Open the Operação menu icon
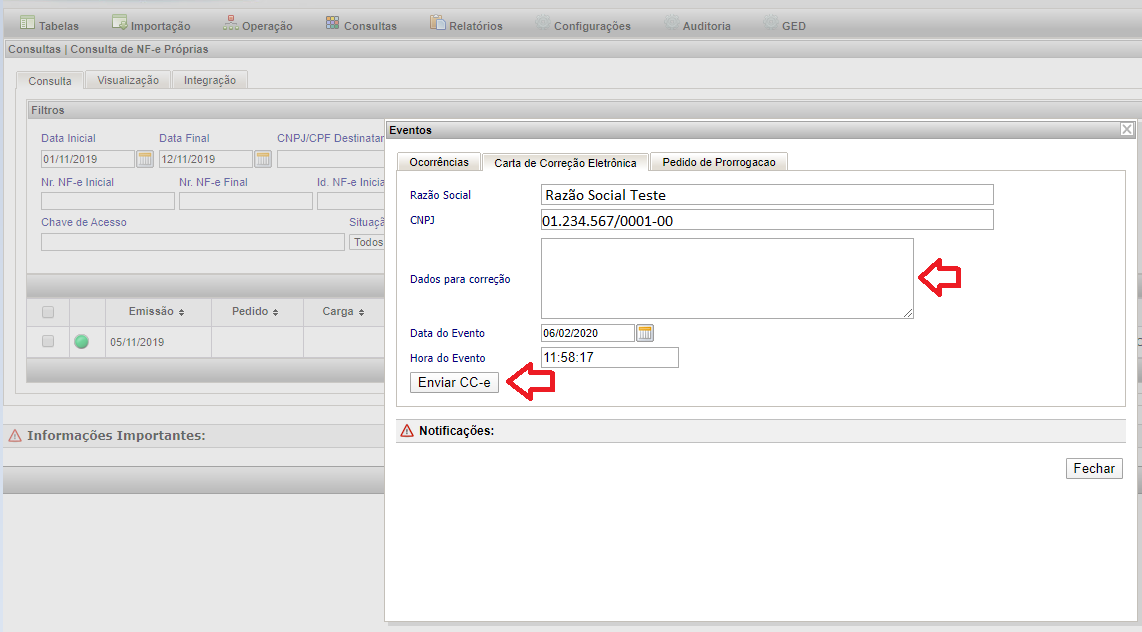 click(230, 23)
